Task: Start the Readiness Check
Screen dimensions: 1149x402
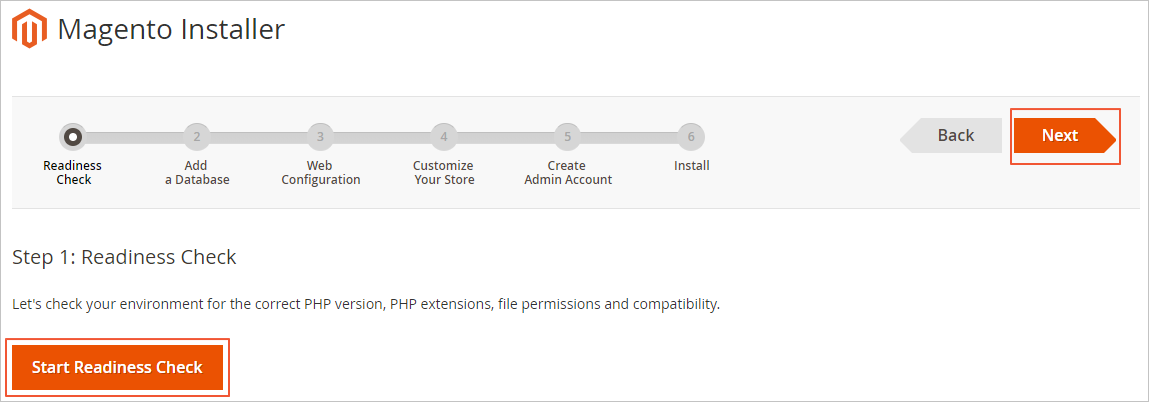Action: (x=118, y=367)
